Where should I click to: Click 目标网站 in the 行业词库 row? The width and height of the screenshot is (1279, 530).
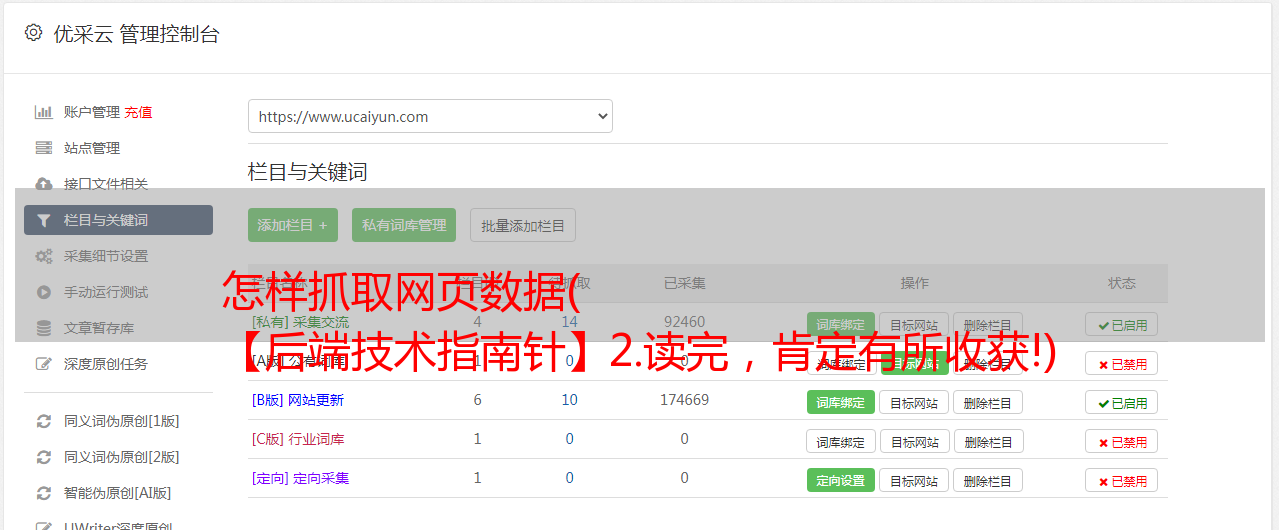[914, 441]
